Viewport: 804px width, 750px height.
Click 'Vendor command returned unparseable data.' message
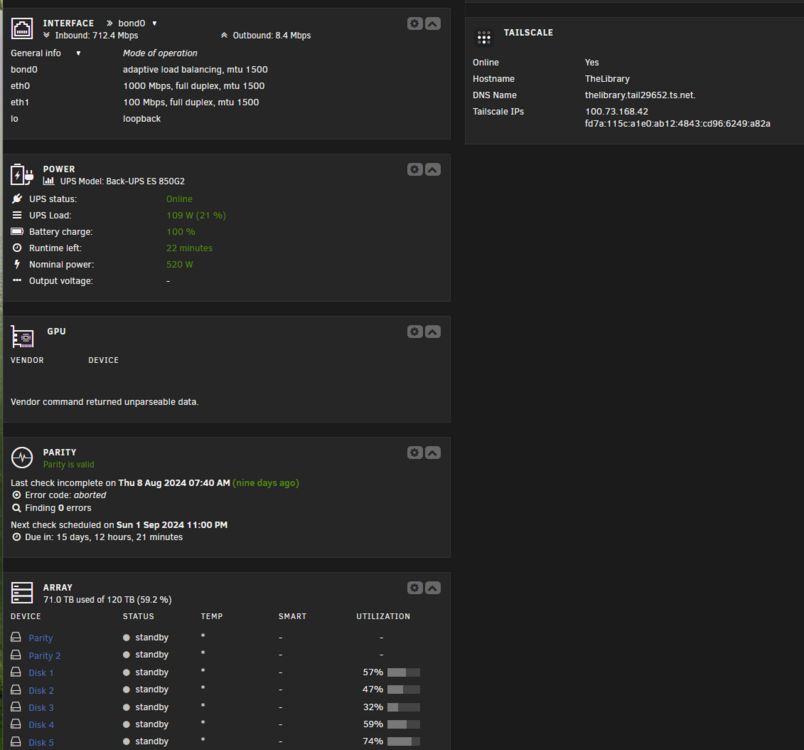pos(105,402)
